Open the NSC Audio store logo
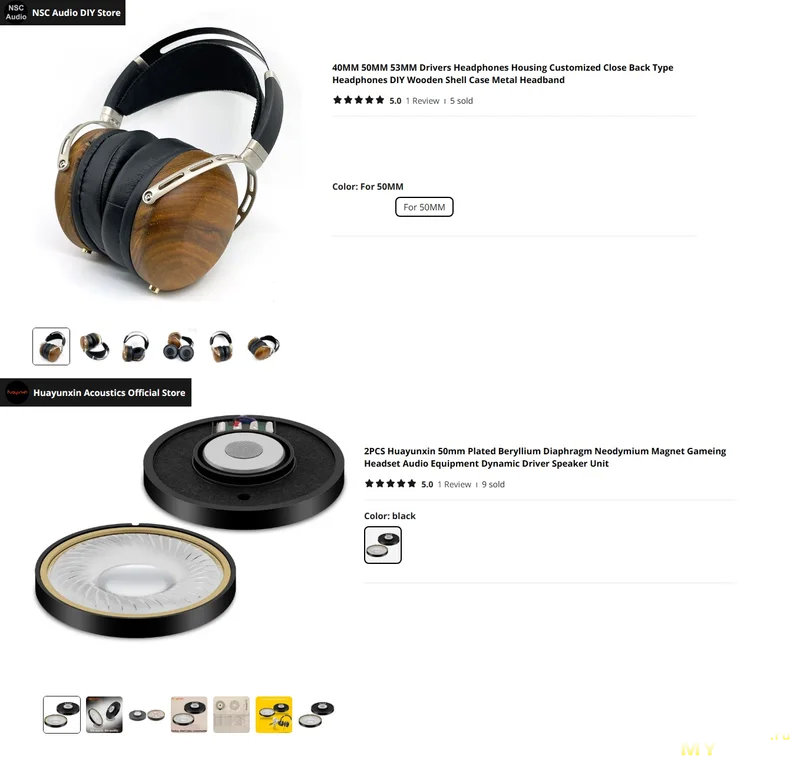This screenshot has height=766, width=800. click(x=16, y=12)
